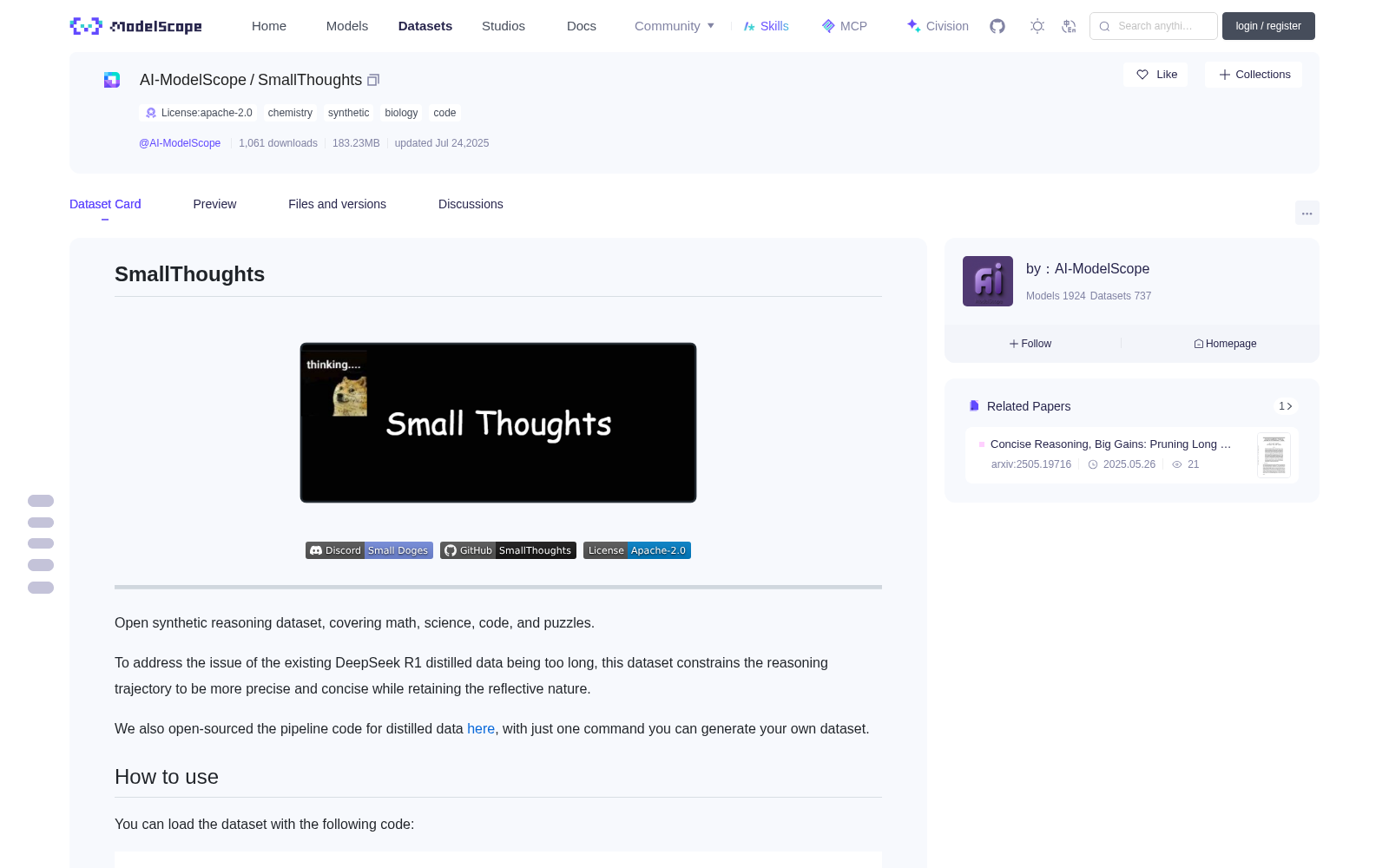Jump using the bottom sidebar anchor pill
The image size is (1389, 868).
click(41, 588)
